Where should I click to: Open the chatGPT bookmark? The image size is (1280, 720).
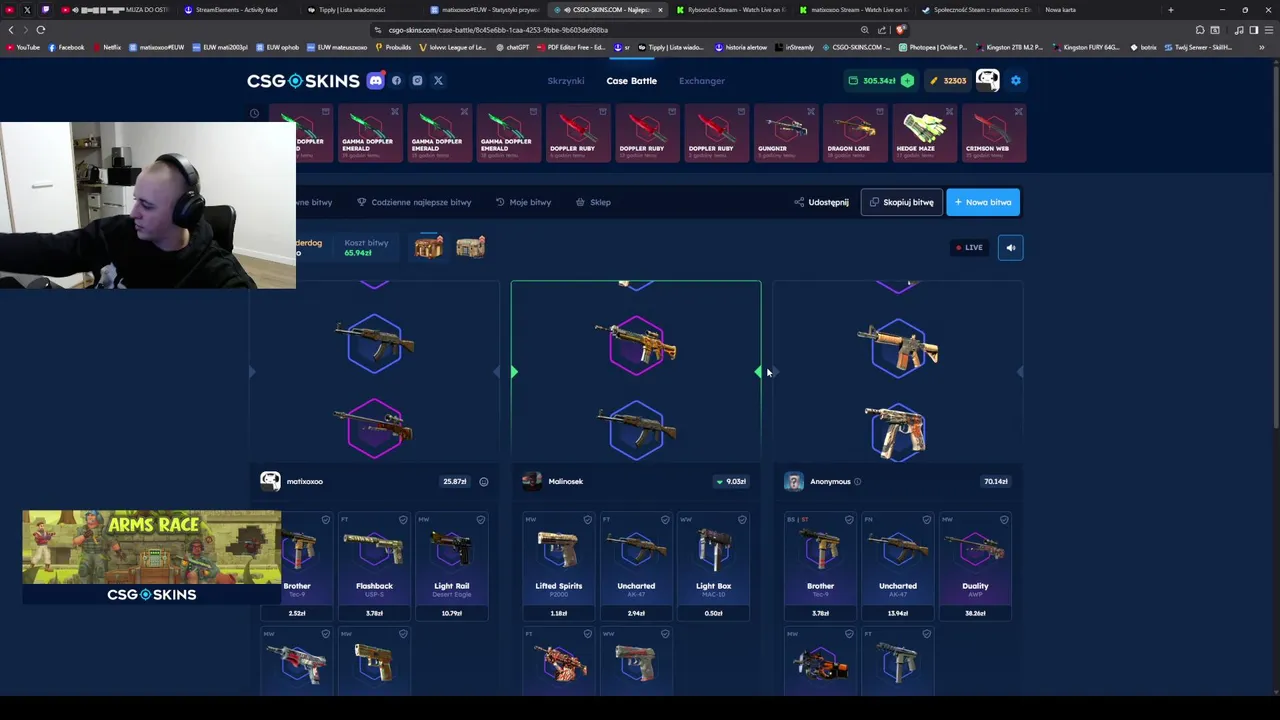[512, 47]
